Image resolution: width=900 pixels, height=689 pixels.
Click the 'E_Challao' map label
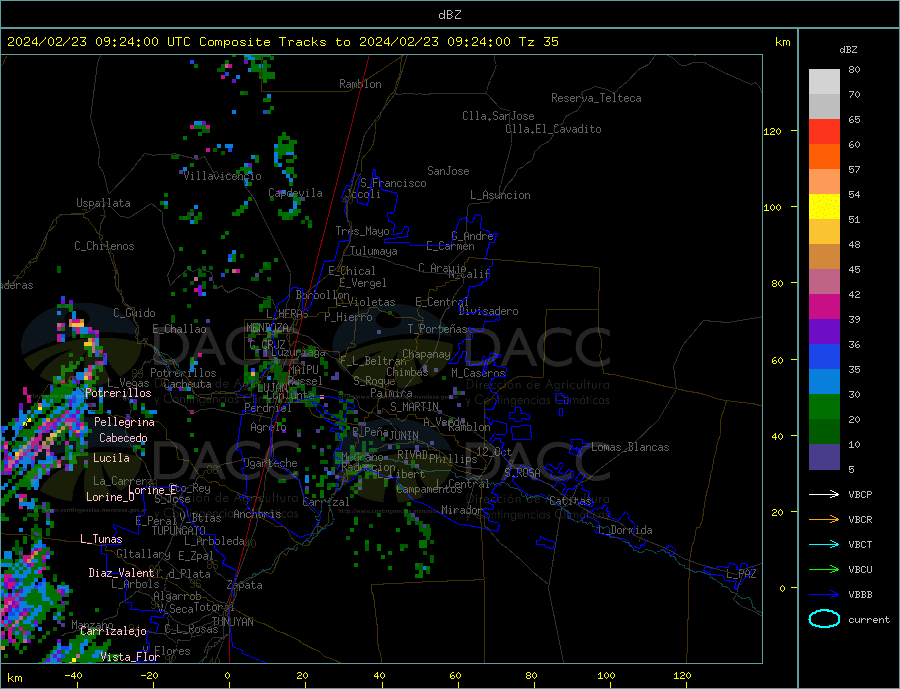point(179,329)
